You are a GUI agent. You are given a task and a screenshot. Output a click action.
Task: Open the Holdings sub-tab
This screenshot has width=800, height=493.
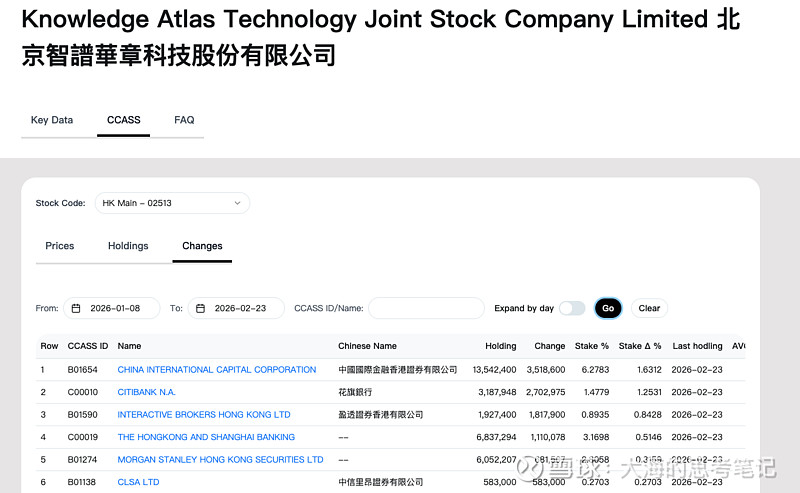point(128,246)
